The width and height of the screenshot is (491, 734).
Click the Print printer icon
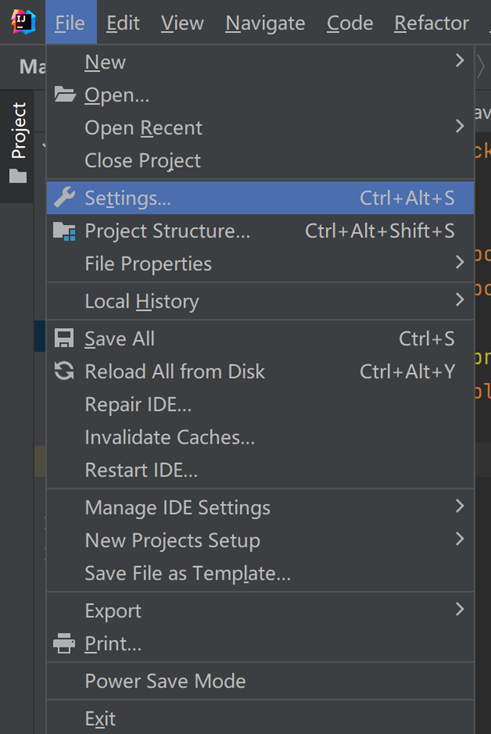(x=64, y=643)
